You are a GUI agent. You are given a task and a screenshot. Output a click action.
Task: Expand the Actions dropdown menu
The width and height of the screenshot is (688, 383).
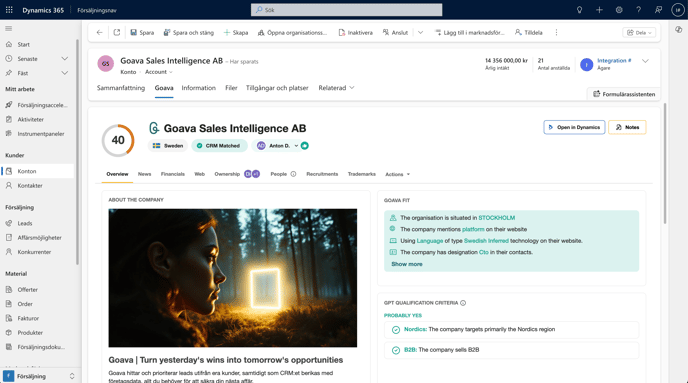click(x=398, y=174)
